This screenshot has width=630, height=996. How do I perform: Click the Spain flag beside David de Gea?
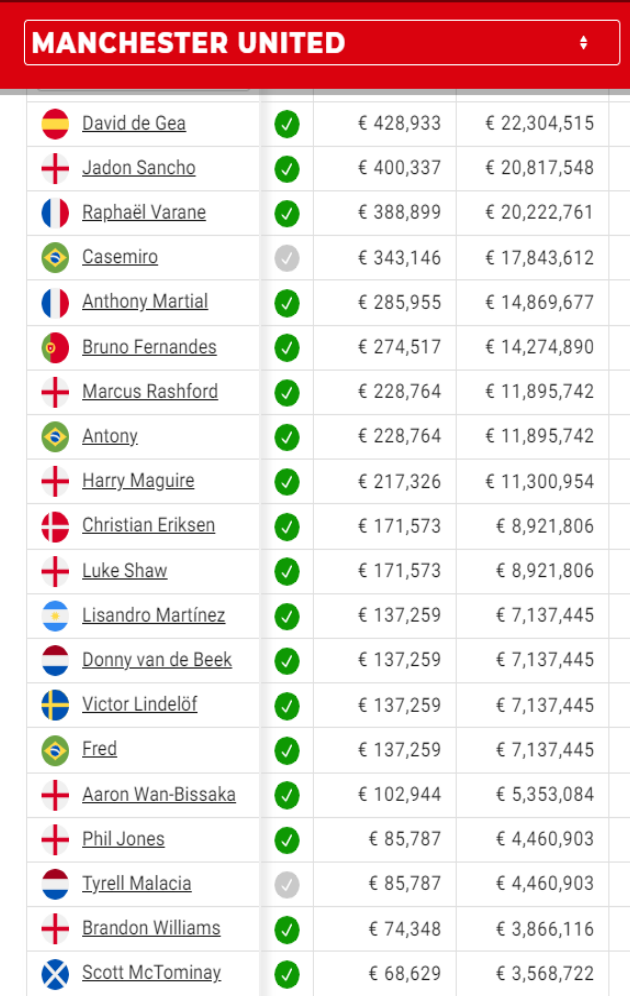pos(55,123)
